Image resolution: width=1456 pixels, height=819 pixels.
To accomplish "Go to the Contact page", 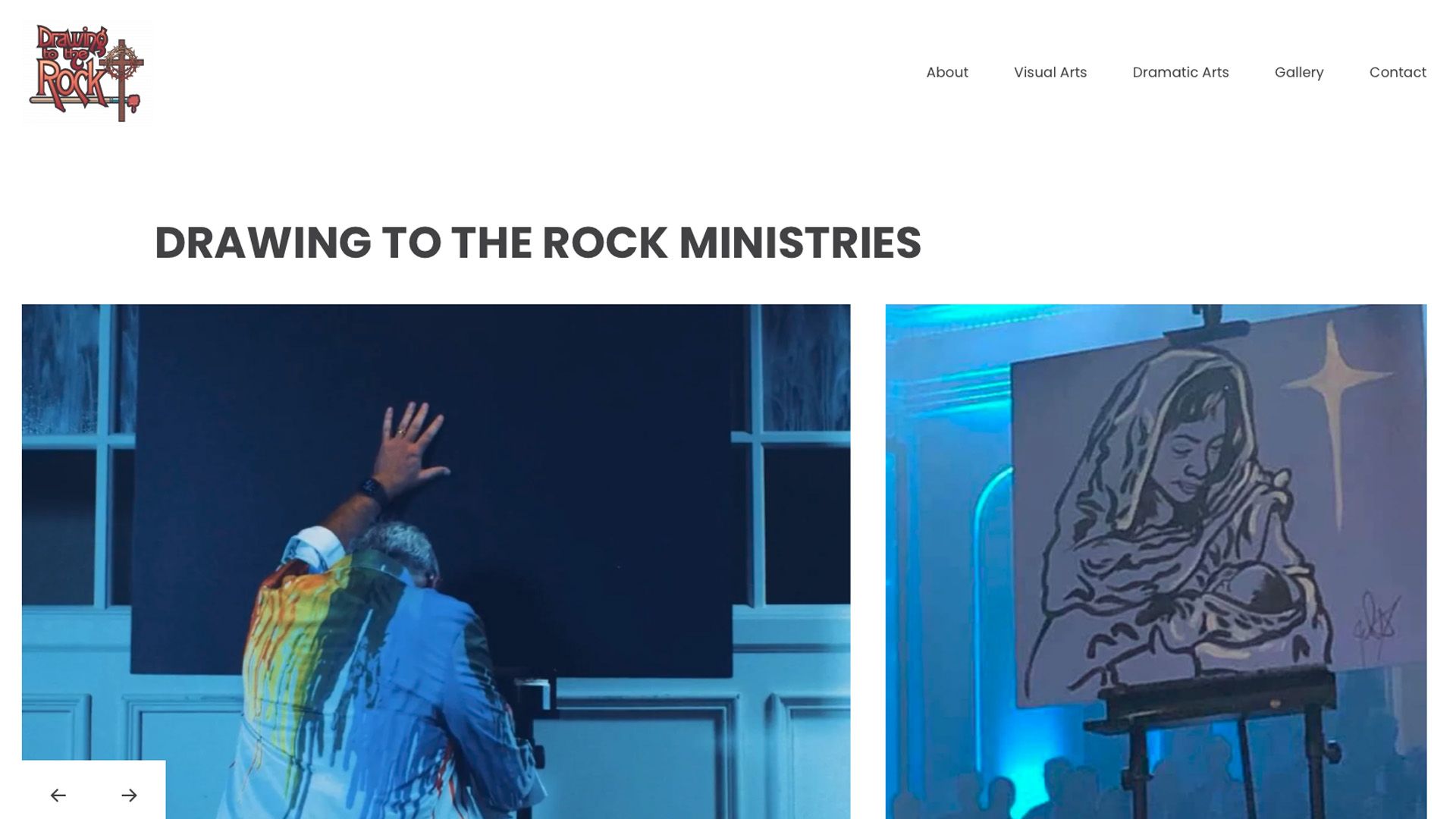I will click(x=1398, y=72).
